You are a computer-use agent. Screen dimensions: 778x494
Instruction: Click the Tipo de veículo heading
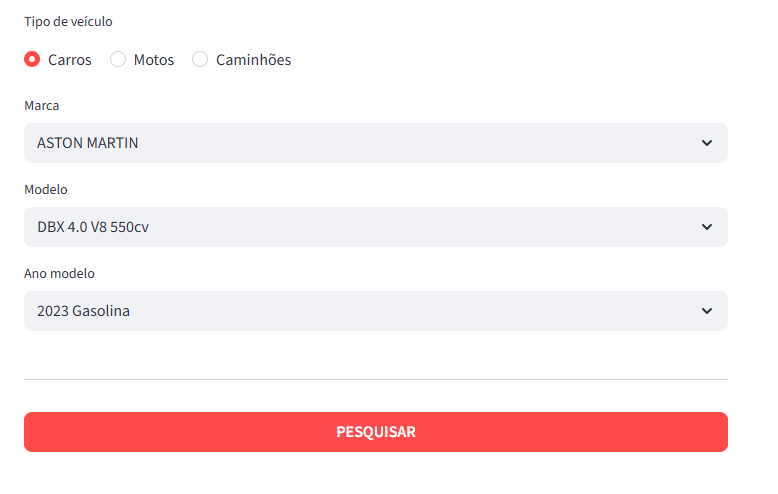click(x=68, y=21)
